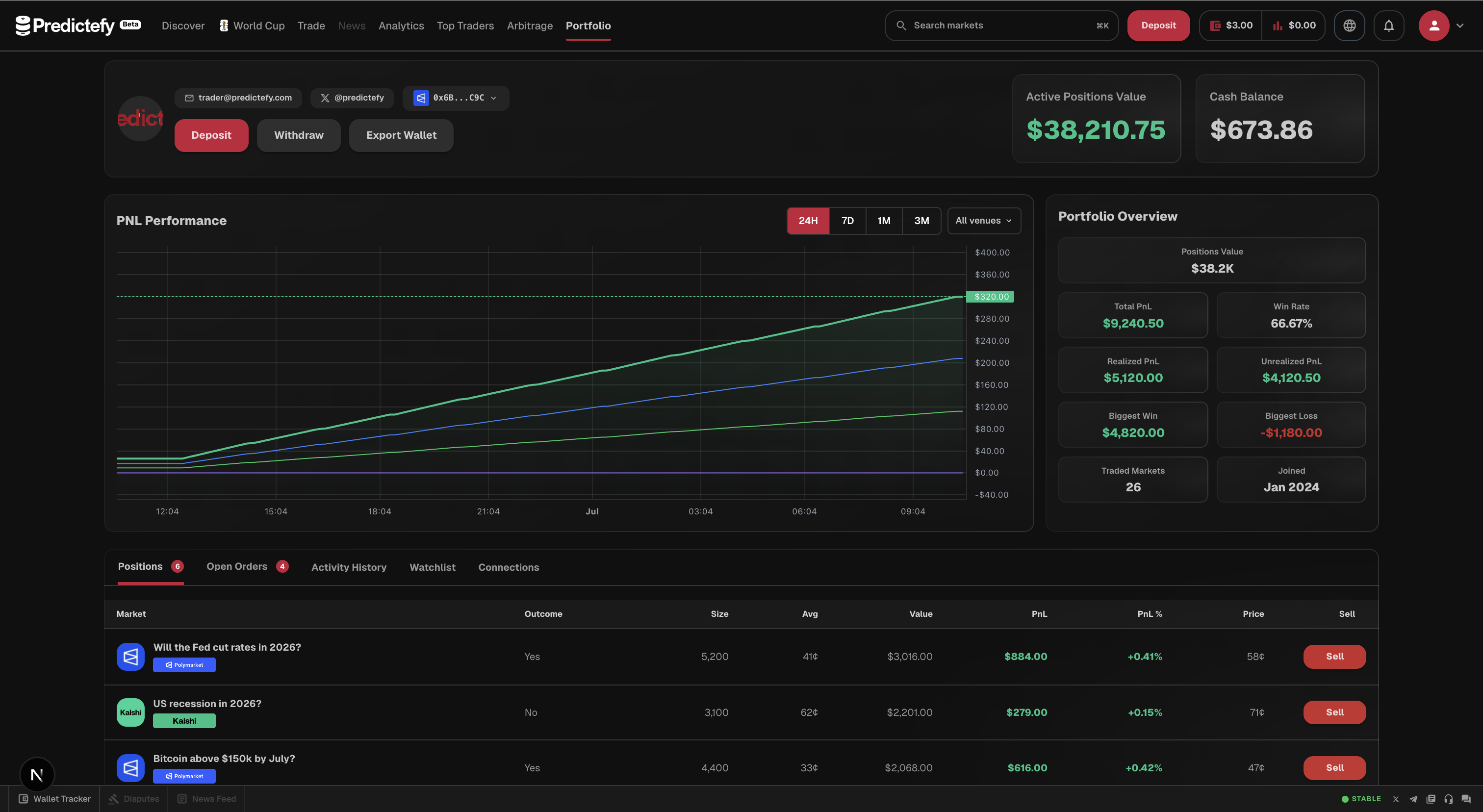The image size is (1483, 812).
Task: Open the chat bubbles footer icon
Action: (x=1466, y=799)
